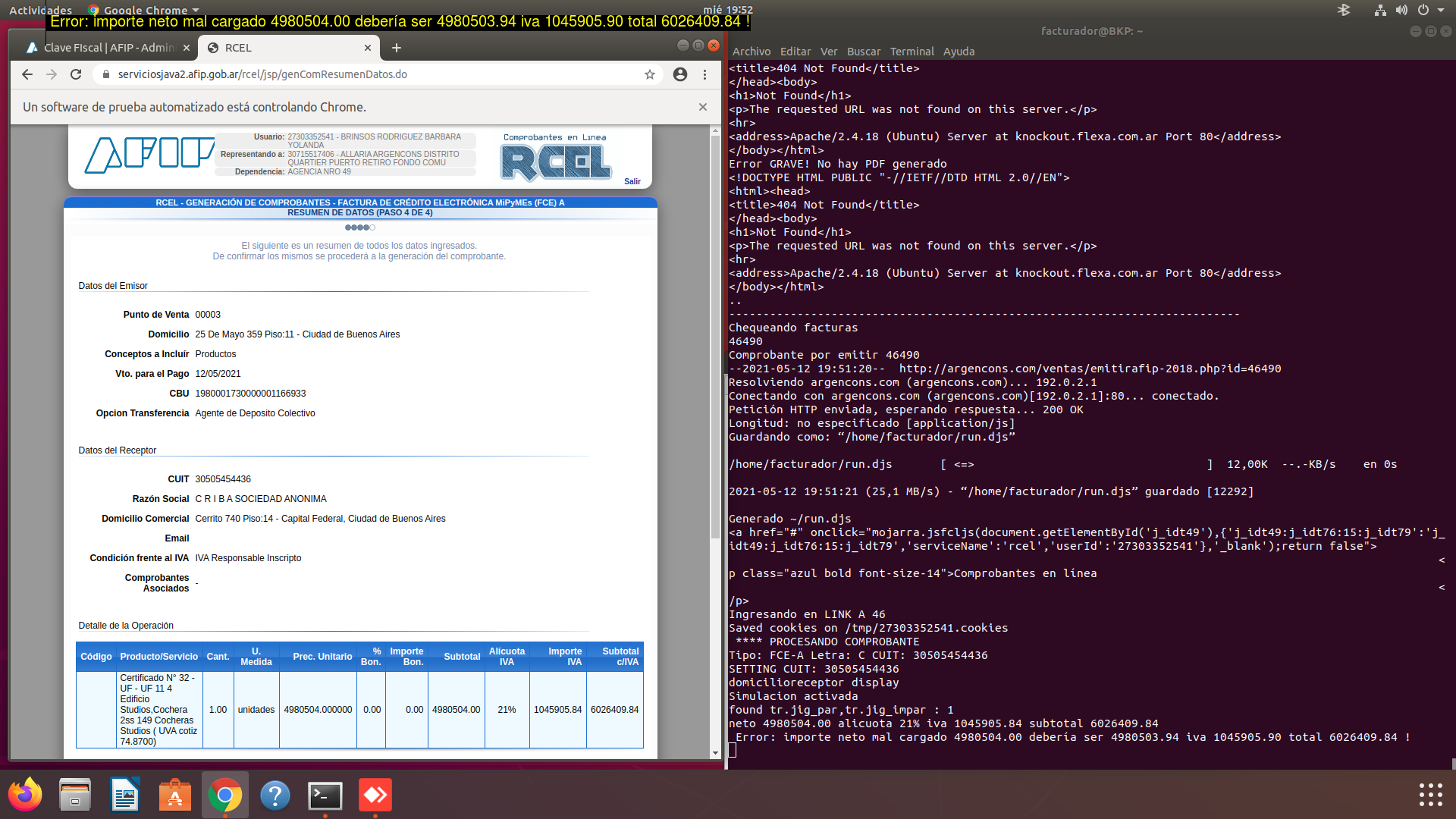Open Firefox from the dock
The height and width of the screenshot is (819, 1456).
(25, 795)
